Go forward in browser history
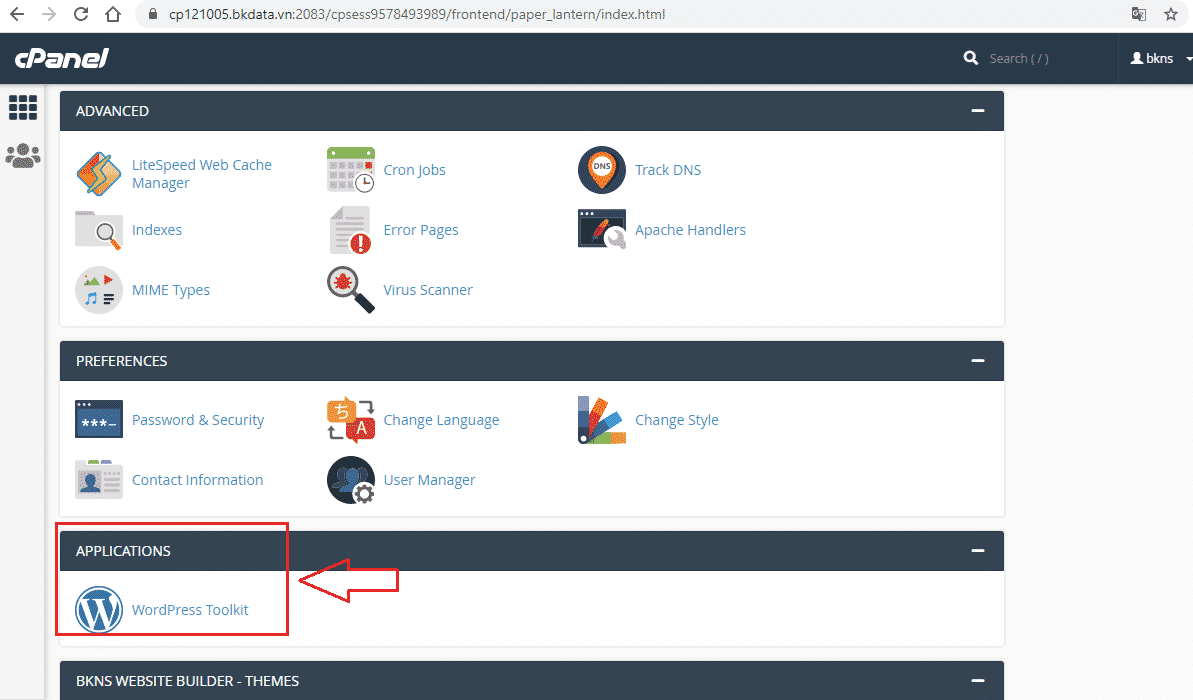This screenshot has height=700, width=1193. [x=49, y=14]
